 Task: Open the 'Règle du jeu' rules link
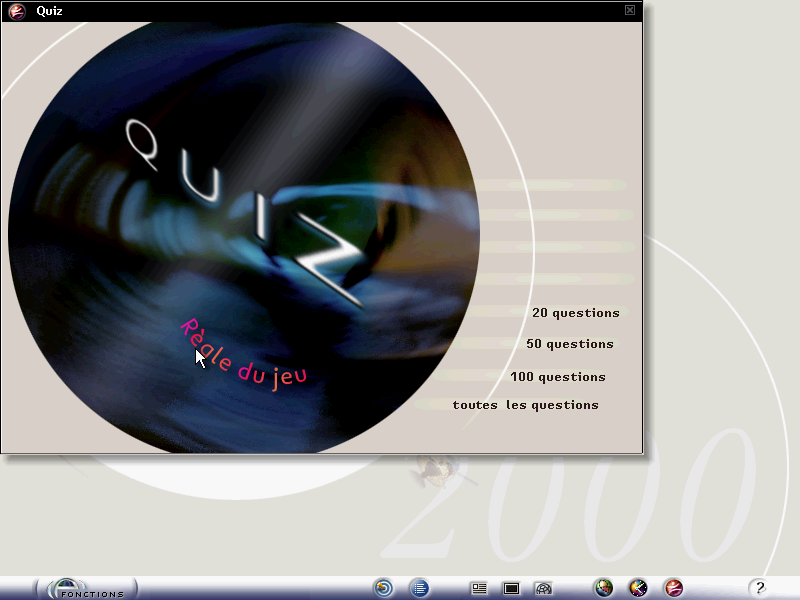pos(243,355)
